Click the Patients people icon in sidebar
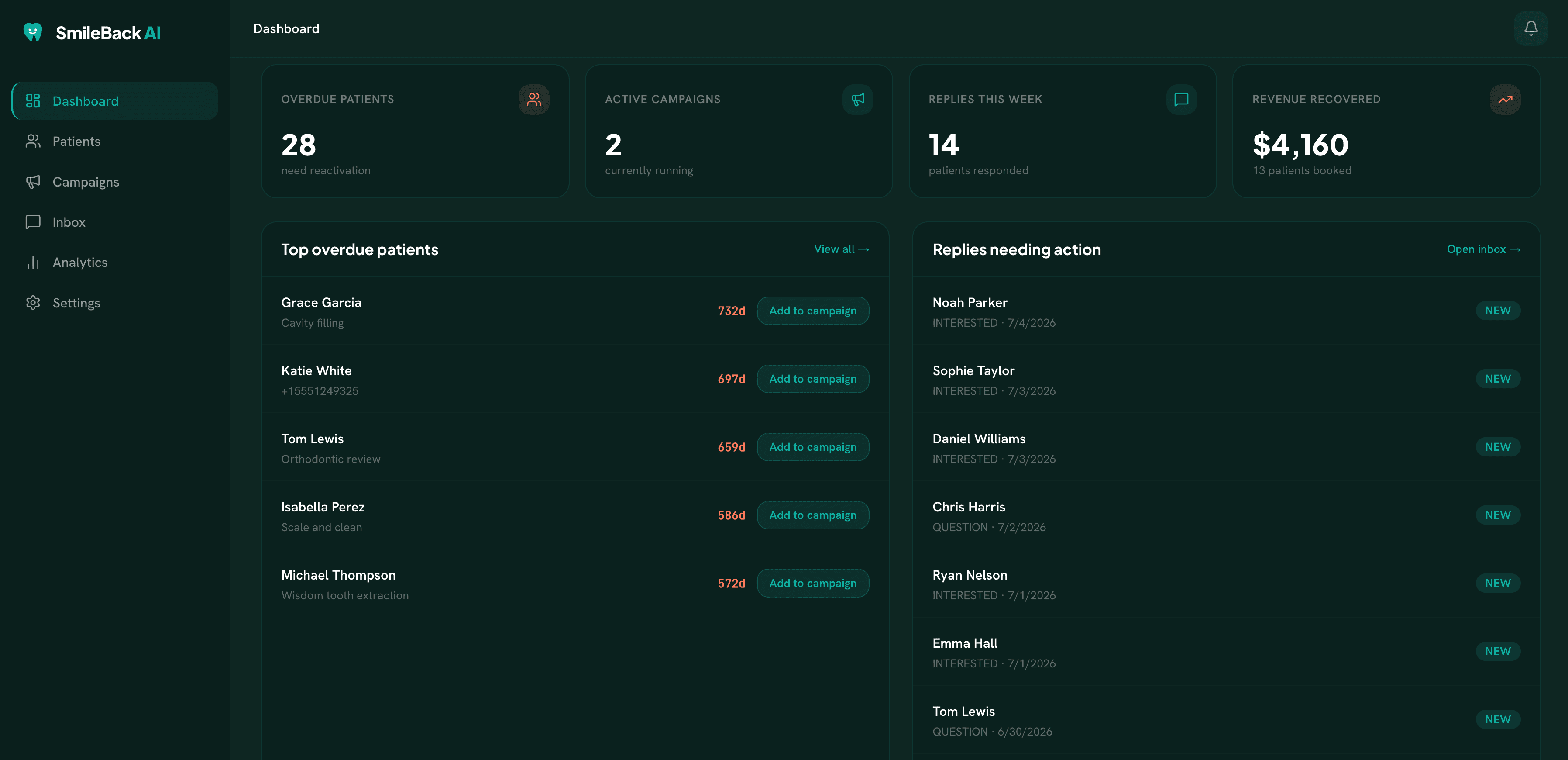 33,141
